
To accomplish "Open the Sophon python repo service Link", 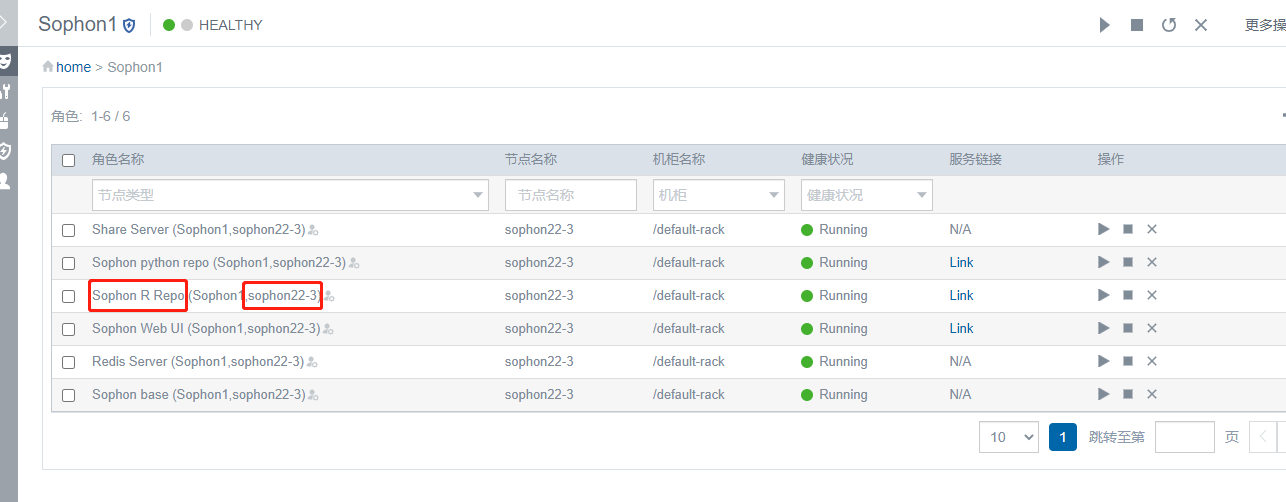I will (x=961, y=262).
